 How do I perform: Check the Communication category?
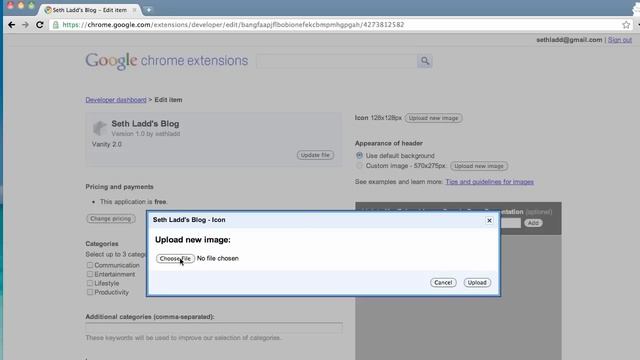click(x=90, y=265)
